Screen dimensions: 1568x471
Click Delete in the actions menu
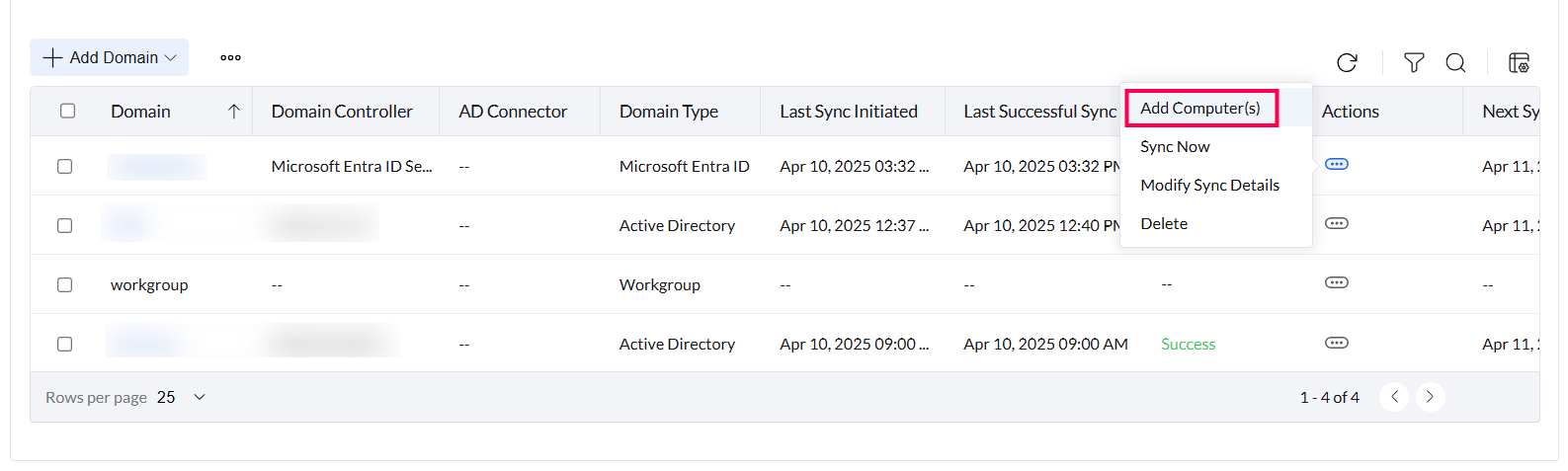point(1164,223)
